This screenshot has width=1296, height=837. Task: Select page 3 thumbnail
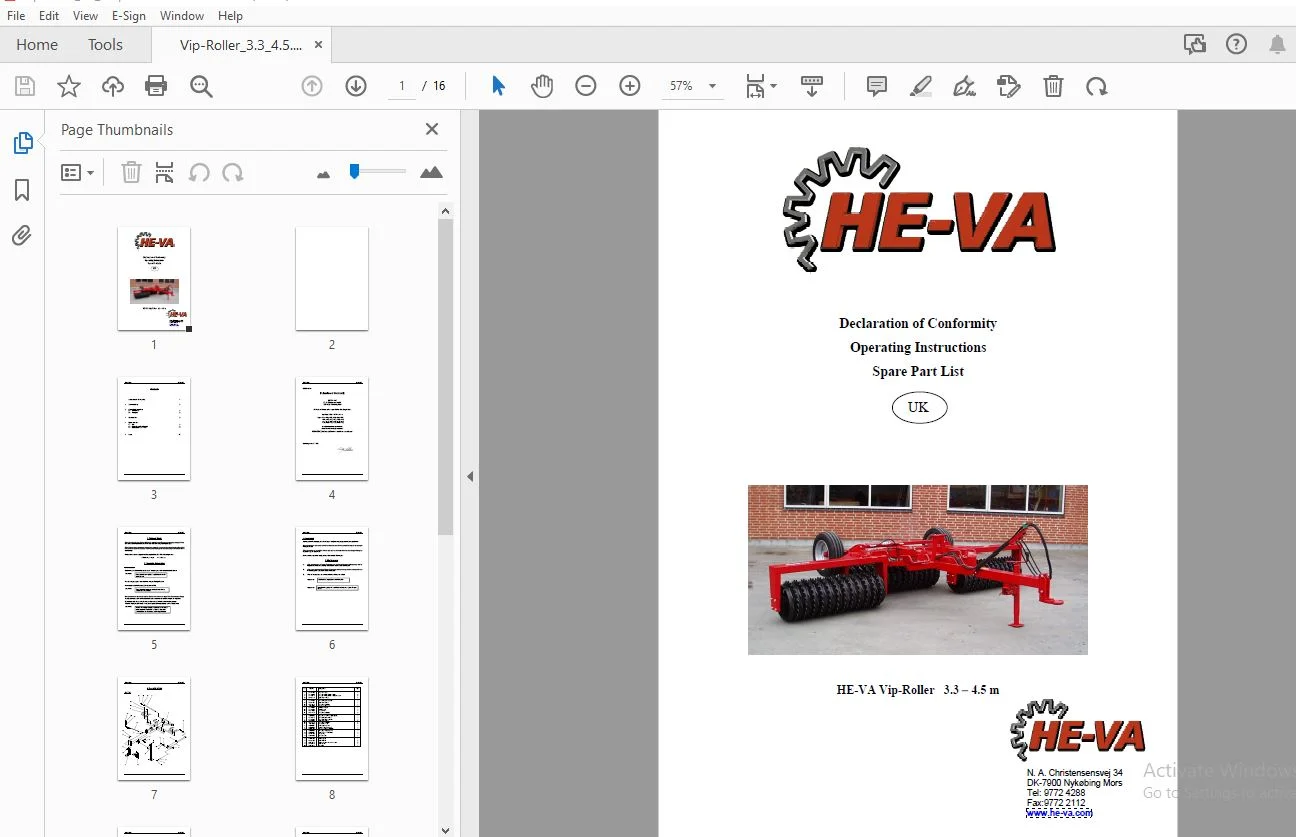pos(154,429)
